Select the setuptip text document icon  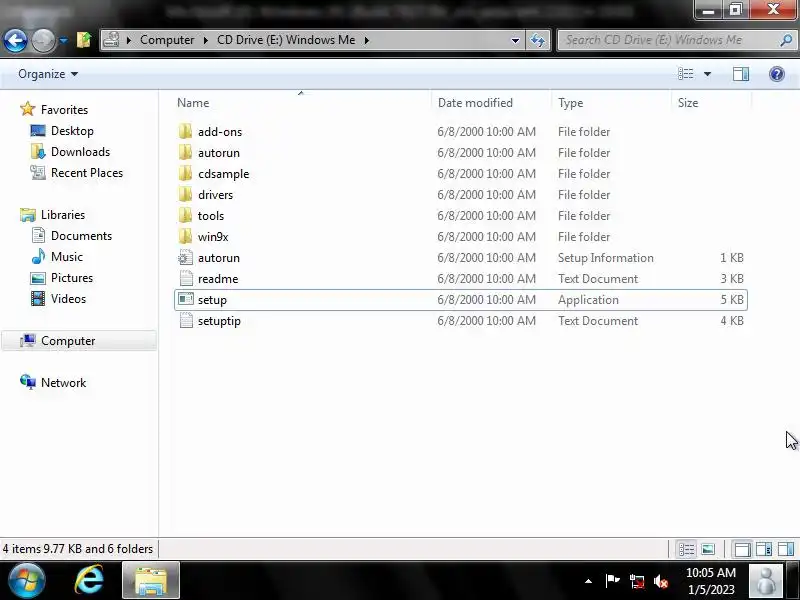click(186, 320)
